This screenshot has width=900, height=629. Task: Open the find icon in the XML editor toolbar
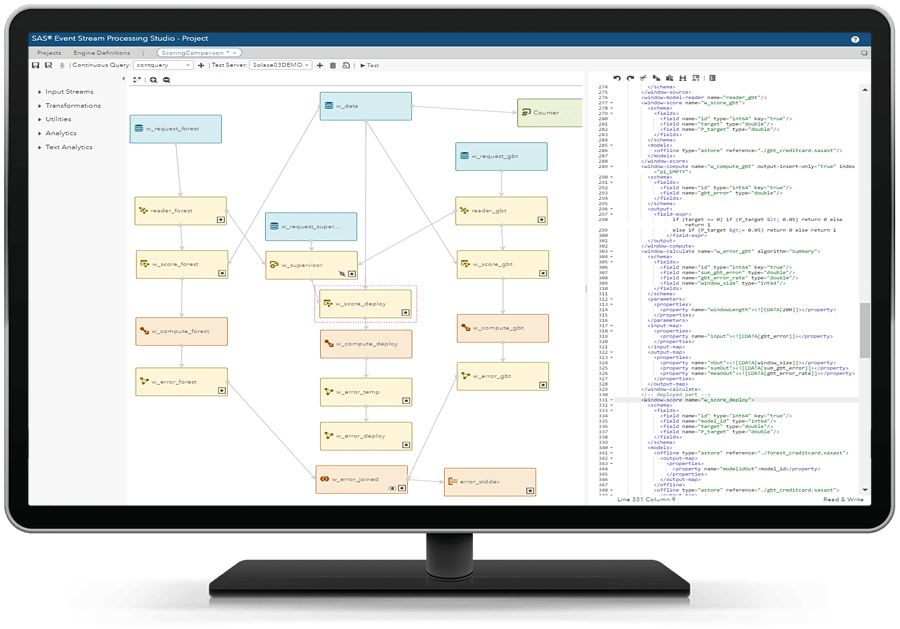point(683,77)
